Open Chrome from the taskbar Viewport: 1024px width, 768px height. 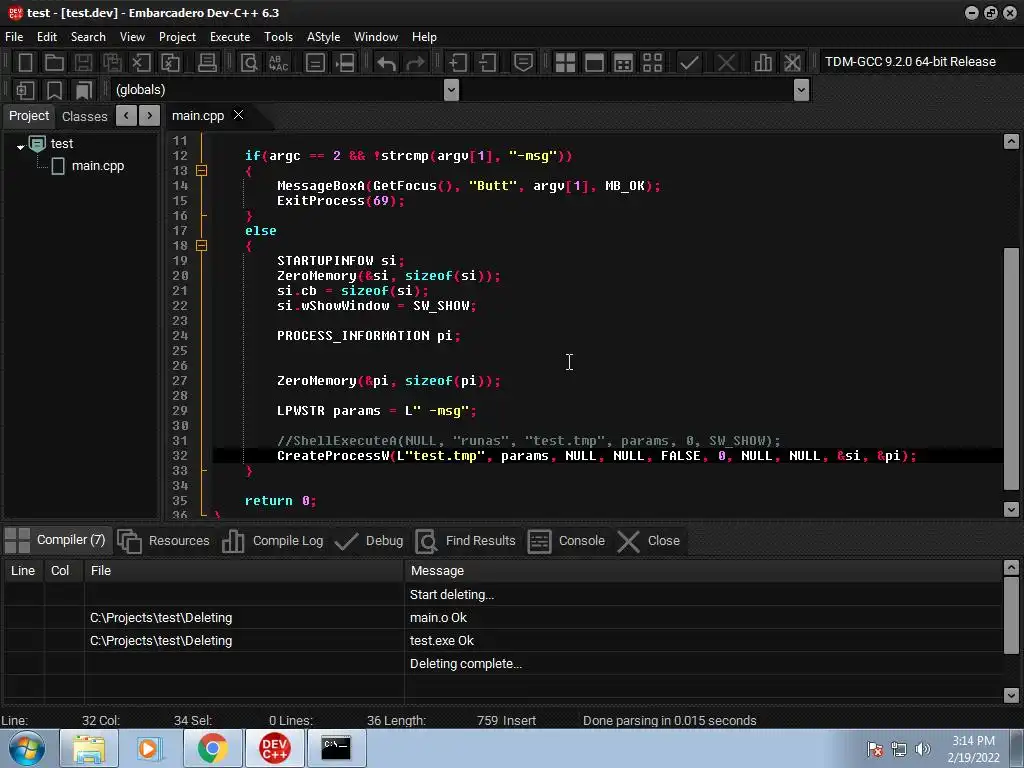[212, 748]
